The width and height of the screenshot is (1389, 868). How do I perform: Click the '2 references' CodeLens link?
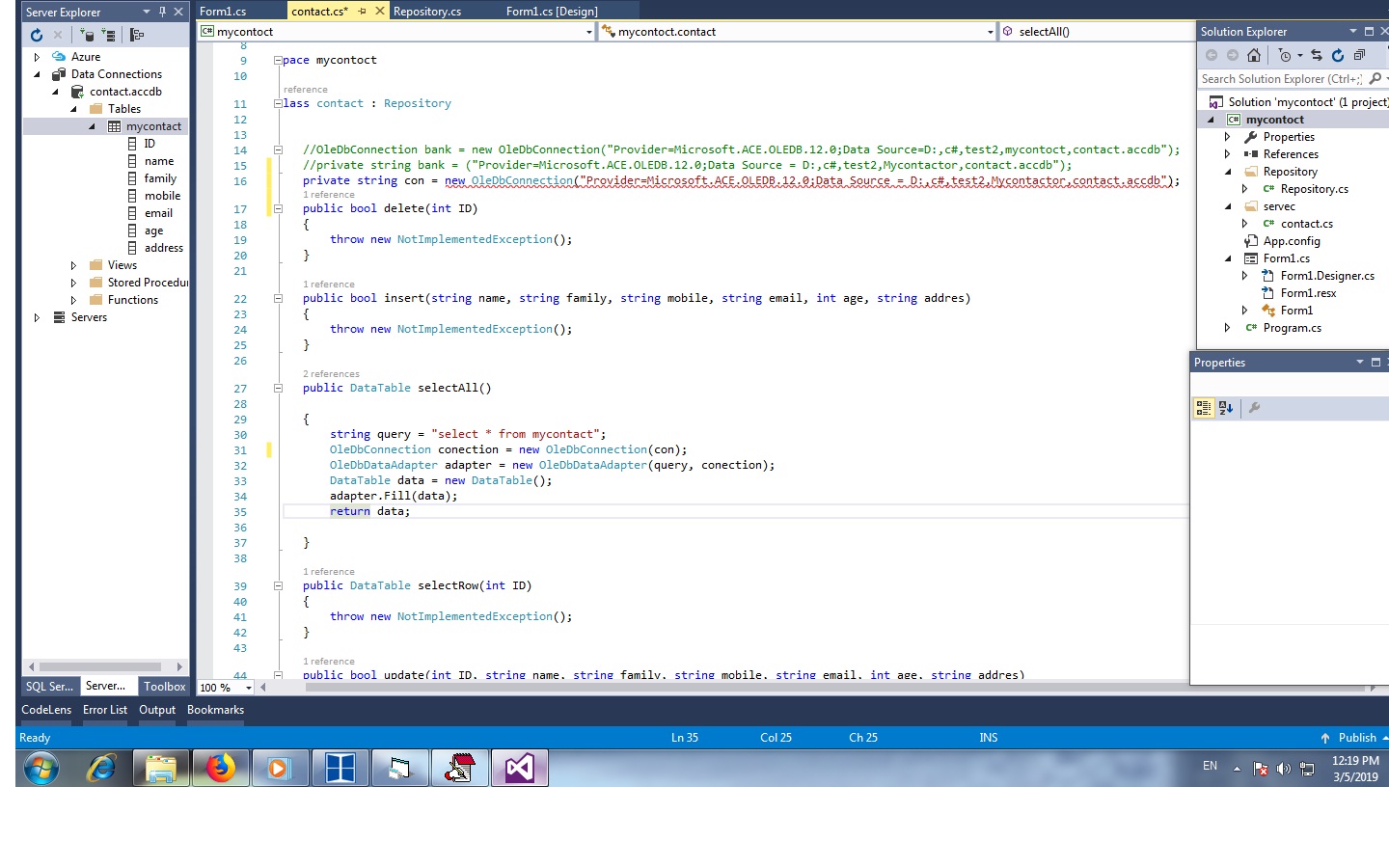click(331, 374)
